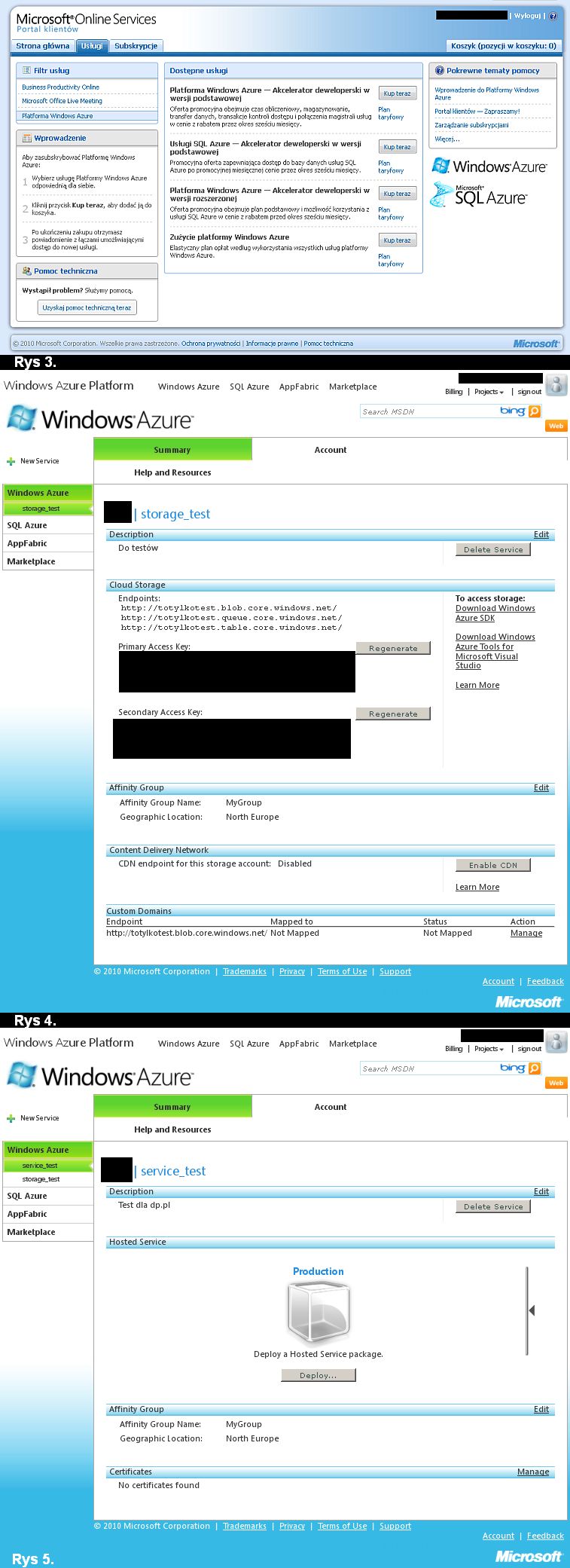Click the Search MSDN field on the storage_test page
Screen dimensions: 570x1568
pyautogui.click(x=429, y=411)
